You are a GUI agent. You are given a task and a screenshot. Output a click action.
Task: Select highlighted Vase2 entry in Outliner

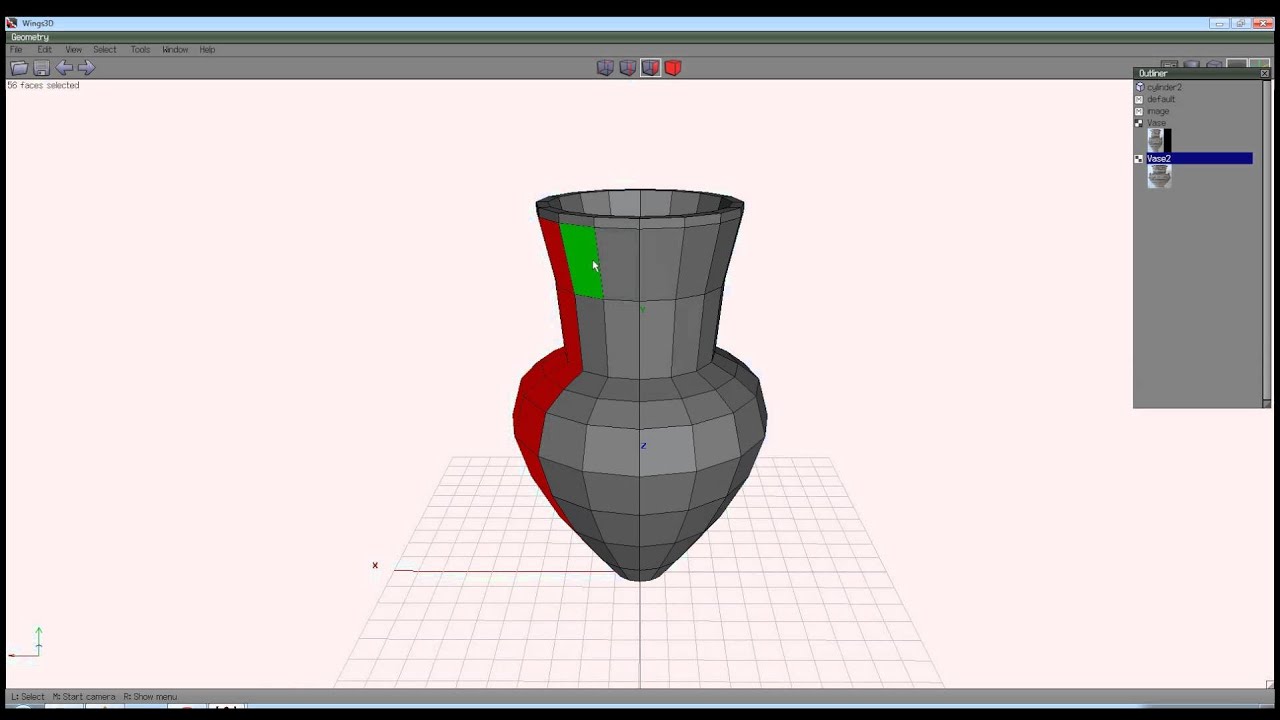click(1199, 159)
